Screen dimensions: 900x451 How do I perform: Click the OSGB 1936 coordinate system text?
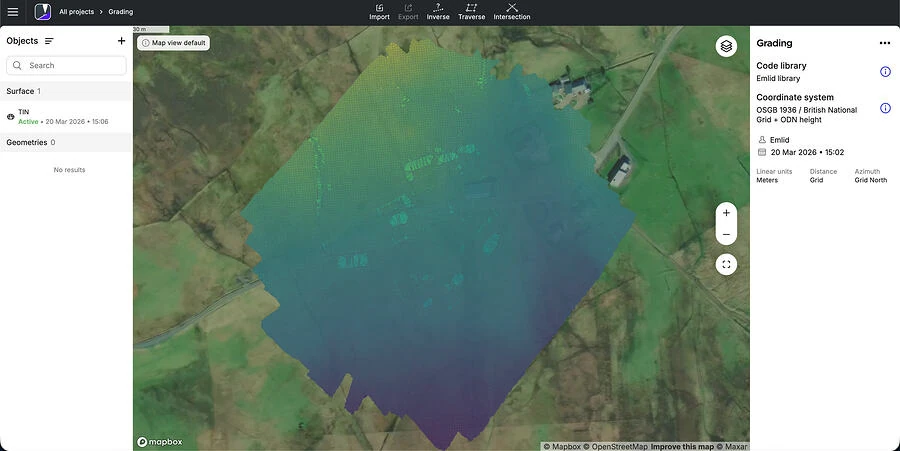(x=806, y=115)
